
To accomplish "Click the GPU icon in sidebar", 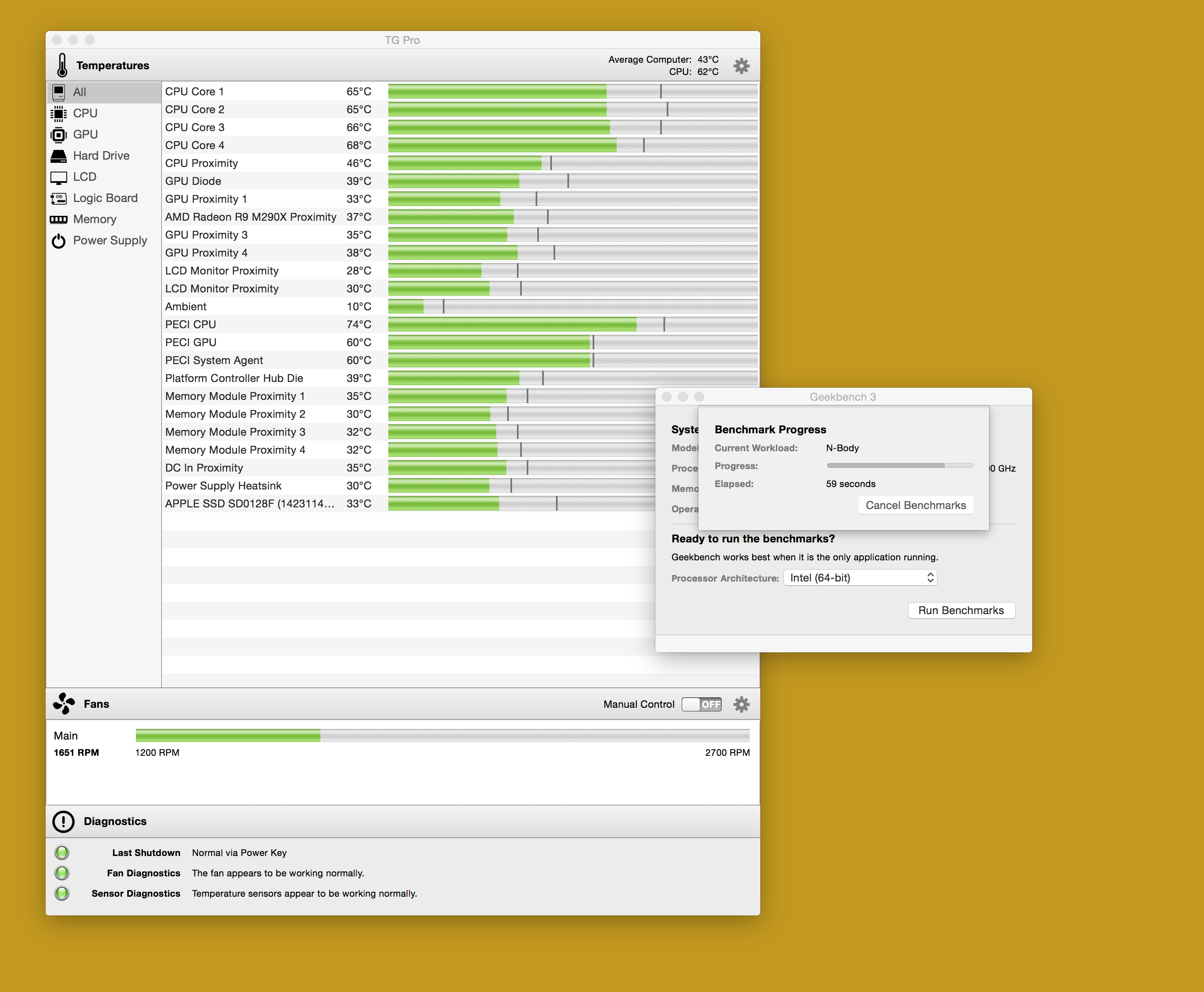I will click(58, 135).
